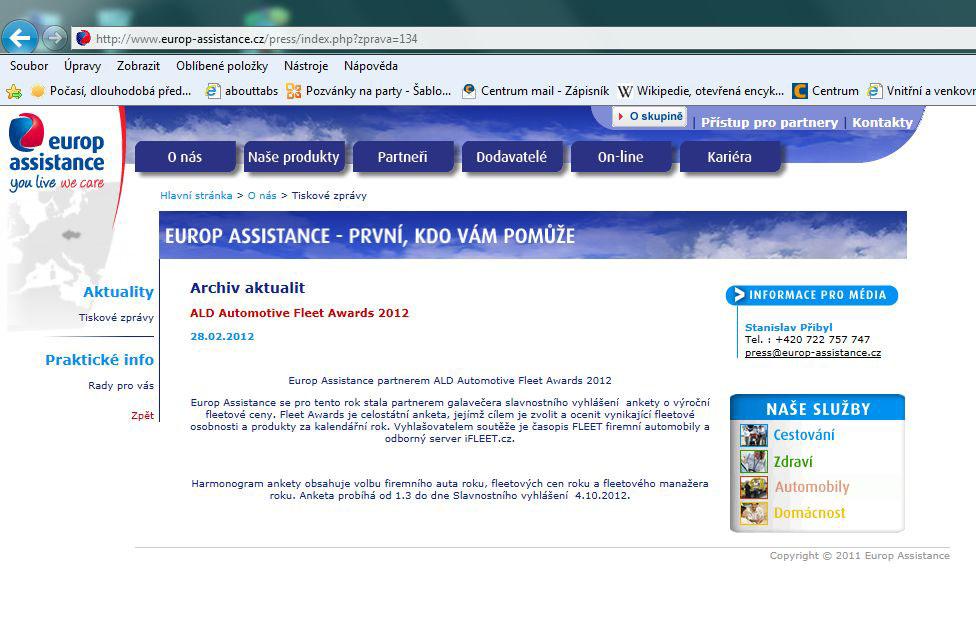The width and height of the screenshot is (976, 624).
Task: Select the Naše produkty navigation tab
Action: (x=294, y=157)
